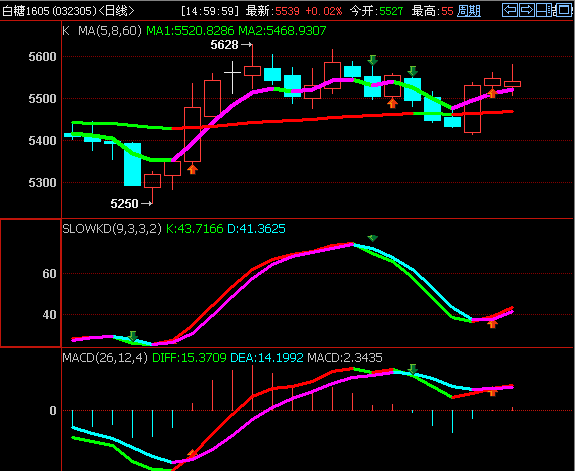The width and height of the screenshot is (575, 471).
Task: Click the left arrow navigation icon
Action: click(509, 10)
